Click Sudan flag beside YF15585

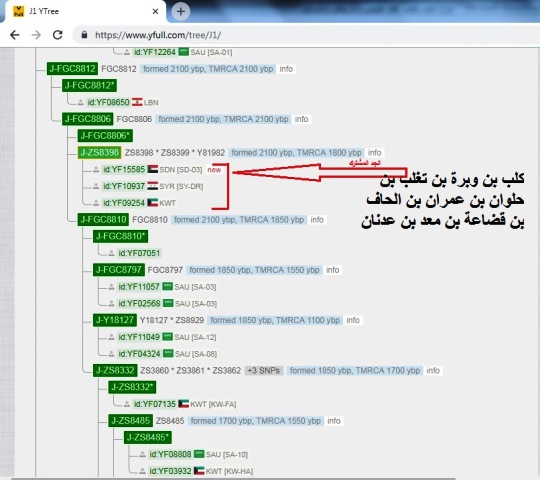[153, 169]
